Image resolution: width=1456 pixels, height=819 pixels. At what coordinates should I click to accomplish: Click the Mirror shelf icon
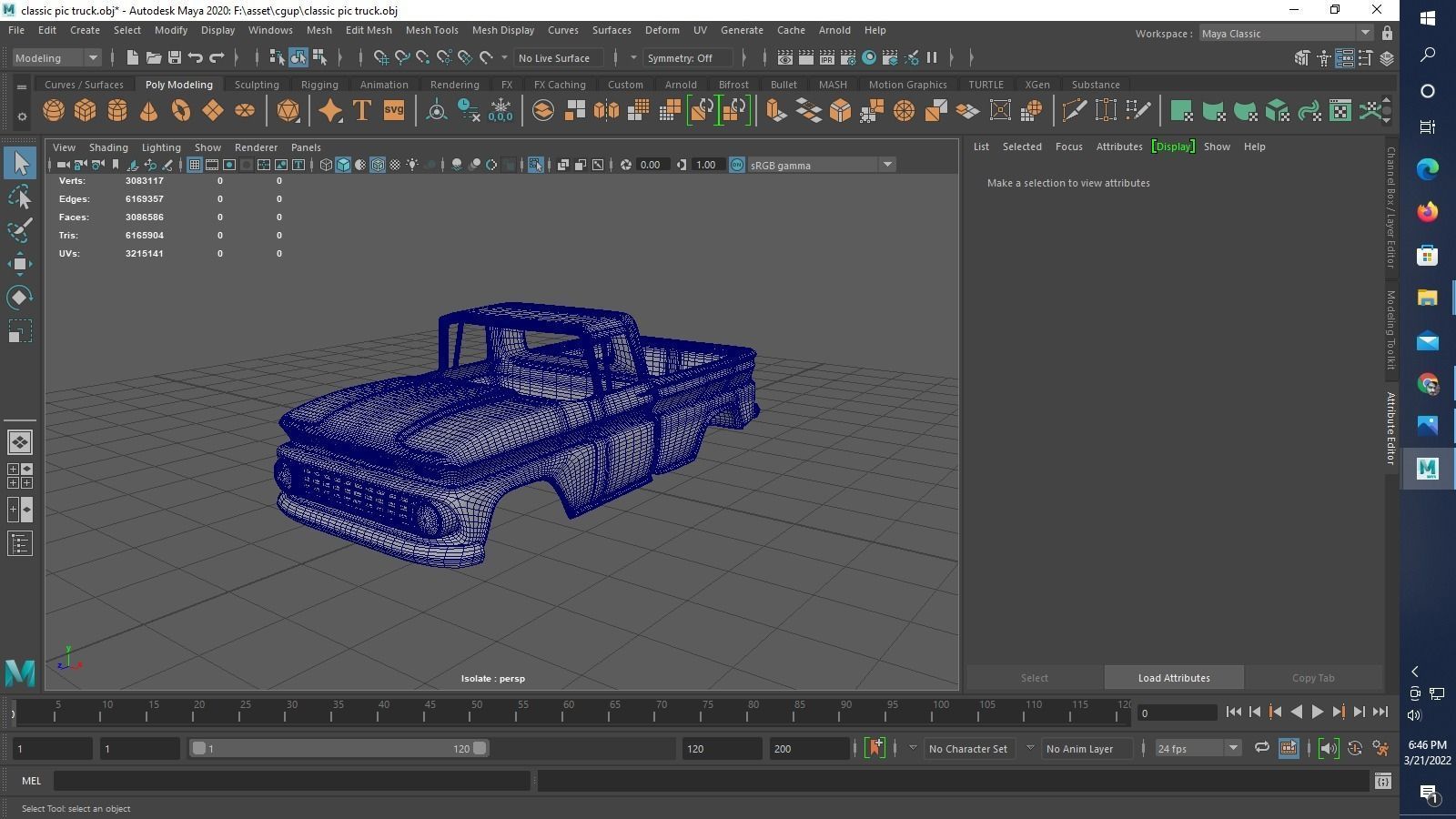606,111
